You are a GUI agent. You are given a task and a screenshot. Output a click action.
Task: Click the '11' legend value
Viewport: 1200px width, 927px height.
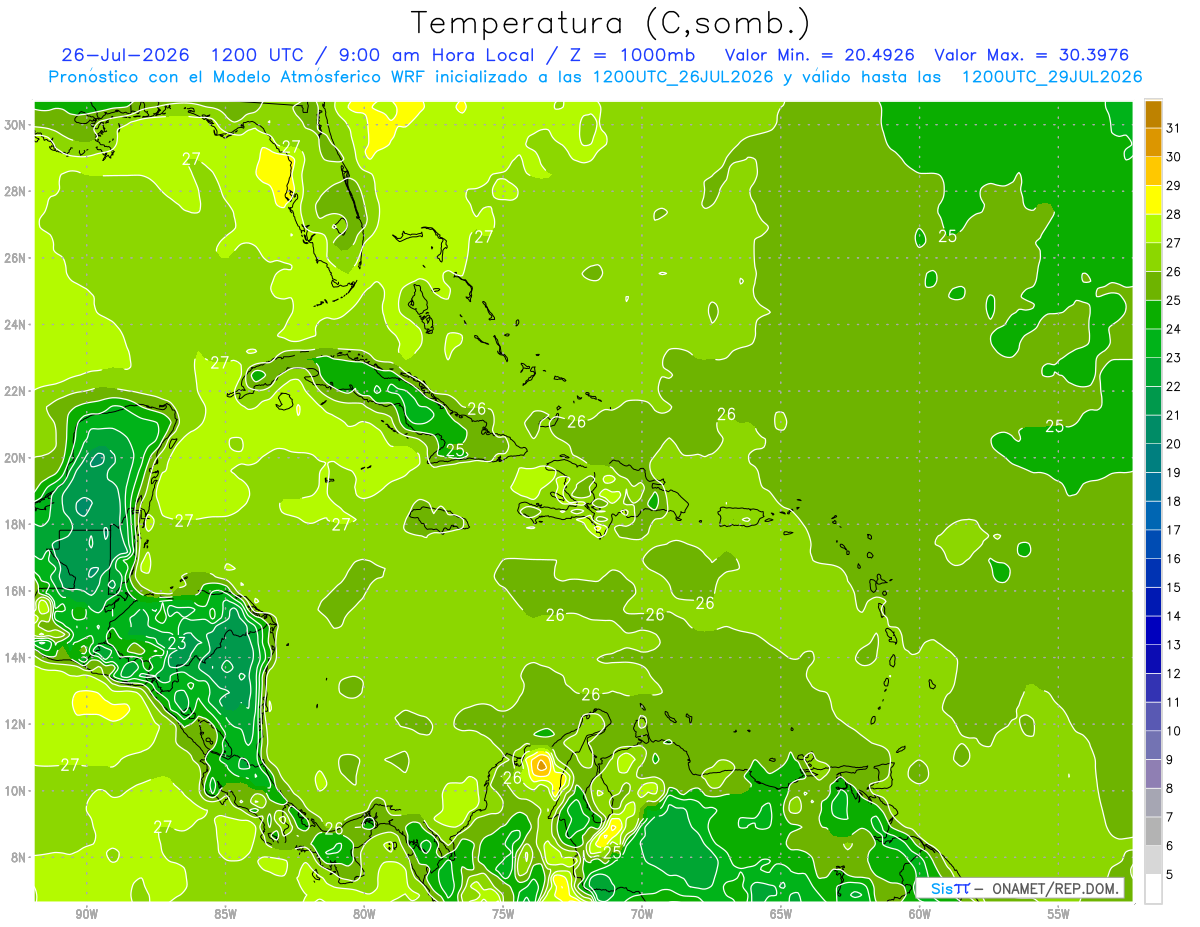1174,702
